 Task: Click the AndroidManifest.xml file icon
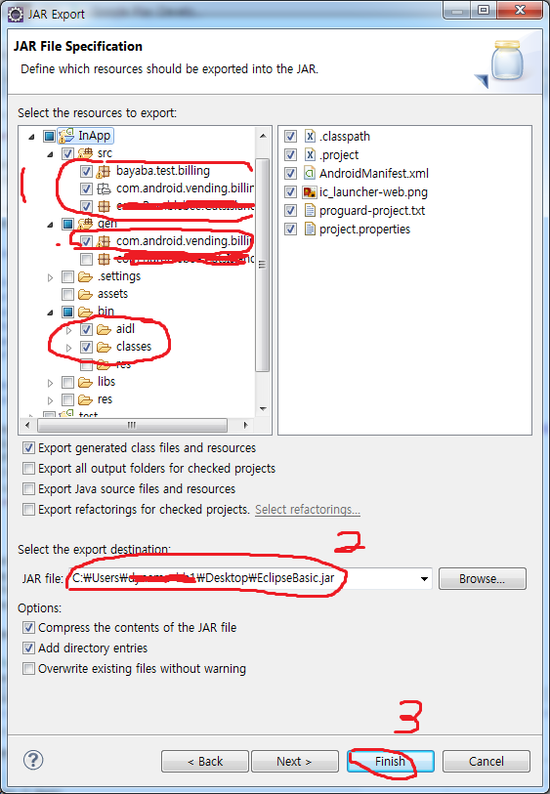coord(309,174)
